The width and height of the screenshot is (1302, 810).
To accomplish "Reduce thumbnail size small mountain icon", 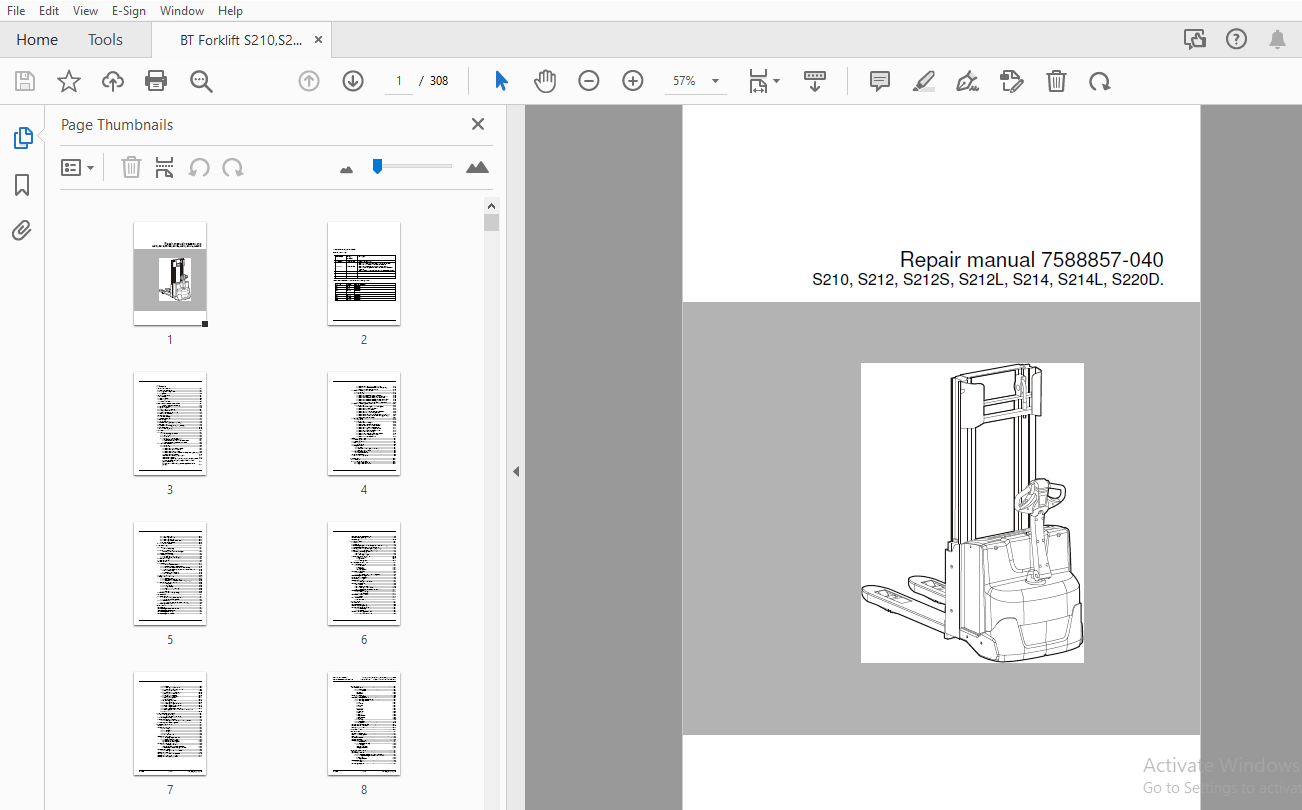I will (346, 170).
